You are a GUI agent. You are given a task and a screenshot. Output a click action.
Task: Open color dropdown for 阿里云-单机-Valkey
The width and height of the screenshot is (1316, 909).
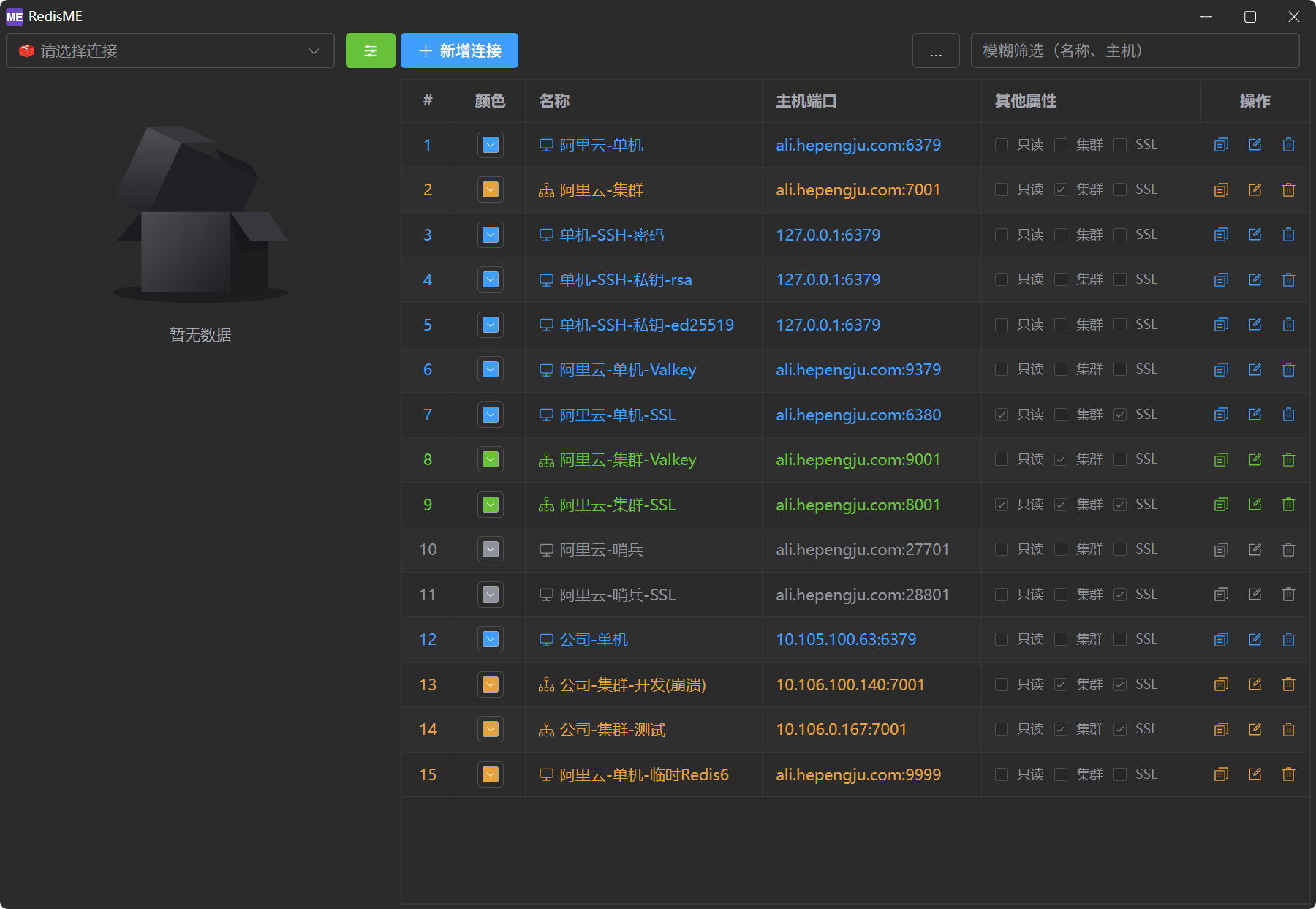click(491, 370)
